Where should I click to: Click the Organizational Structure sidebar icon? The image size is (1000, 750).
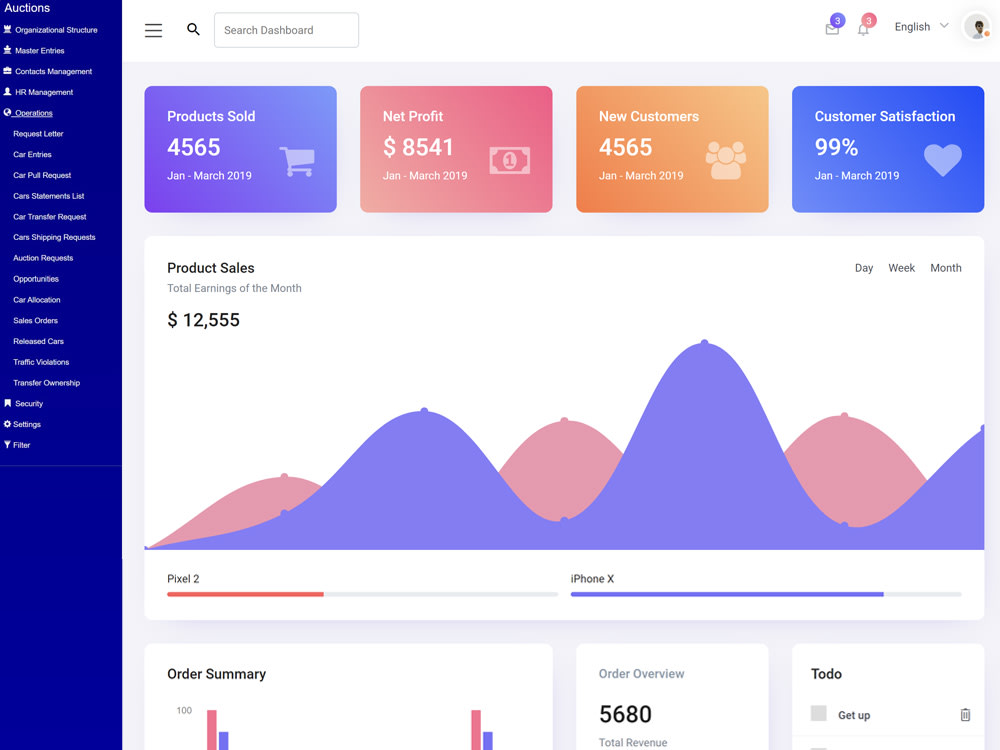click(8, 29)
